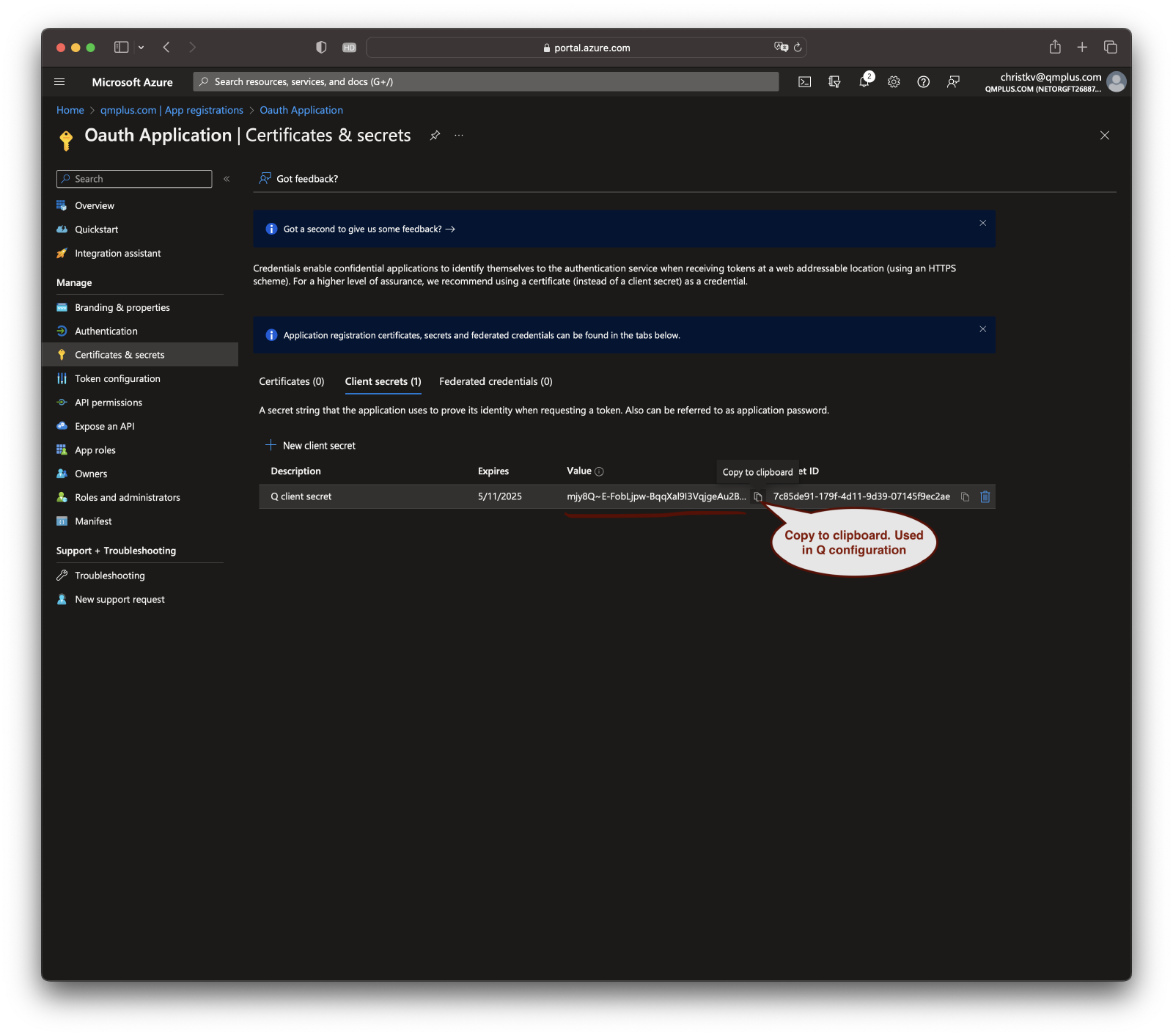Screen dimensions: 1173x1036
Task: Switch to Federated credentials (0) tab
Action: tap(496, 381)
